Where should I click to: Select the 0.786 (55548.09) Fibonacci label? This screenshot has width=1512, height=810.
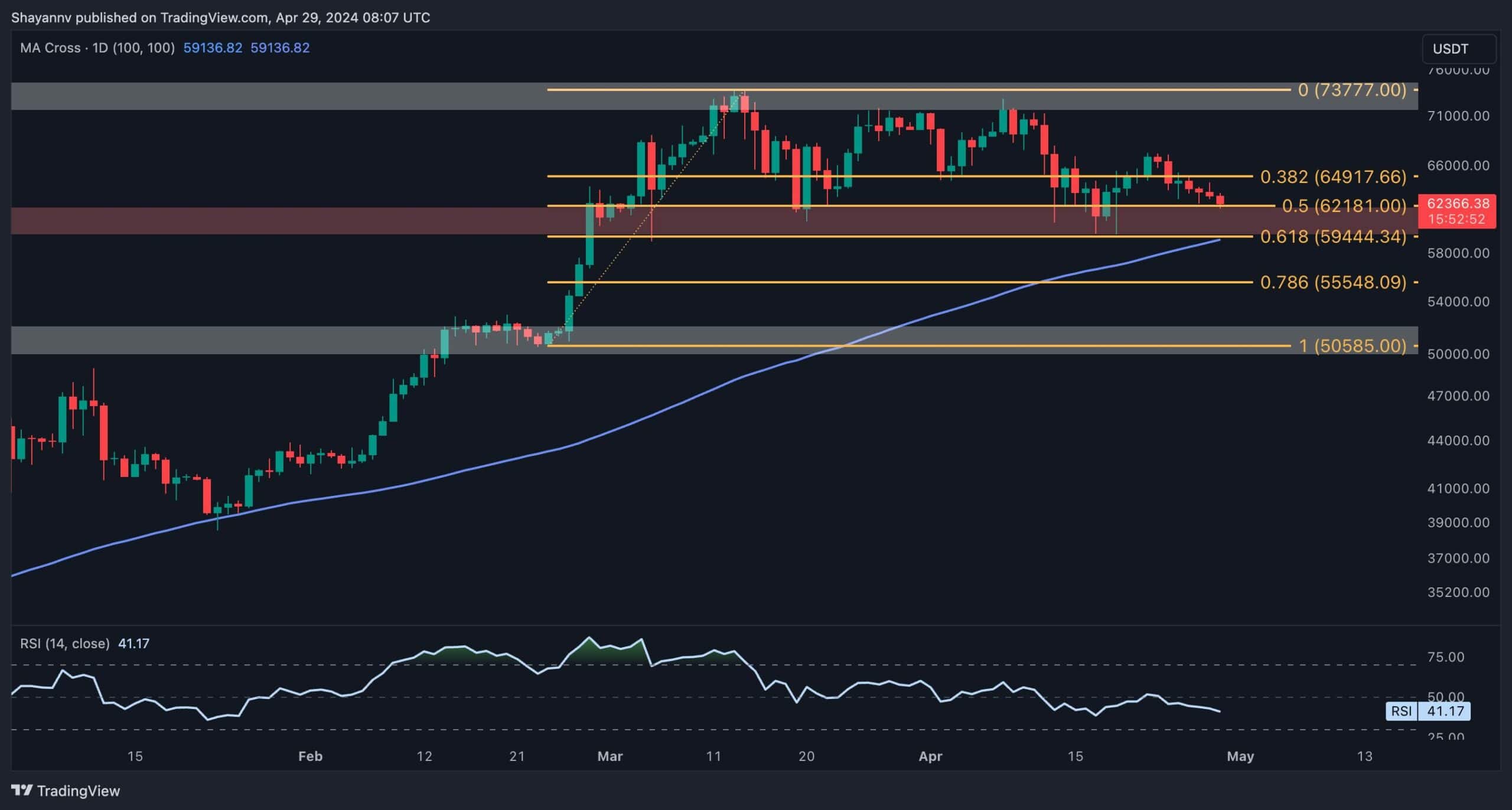(1332, 282)
